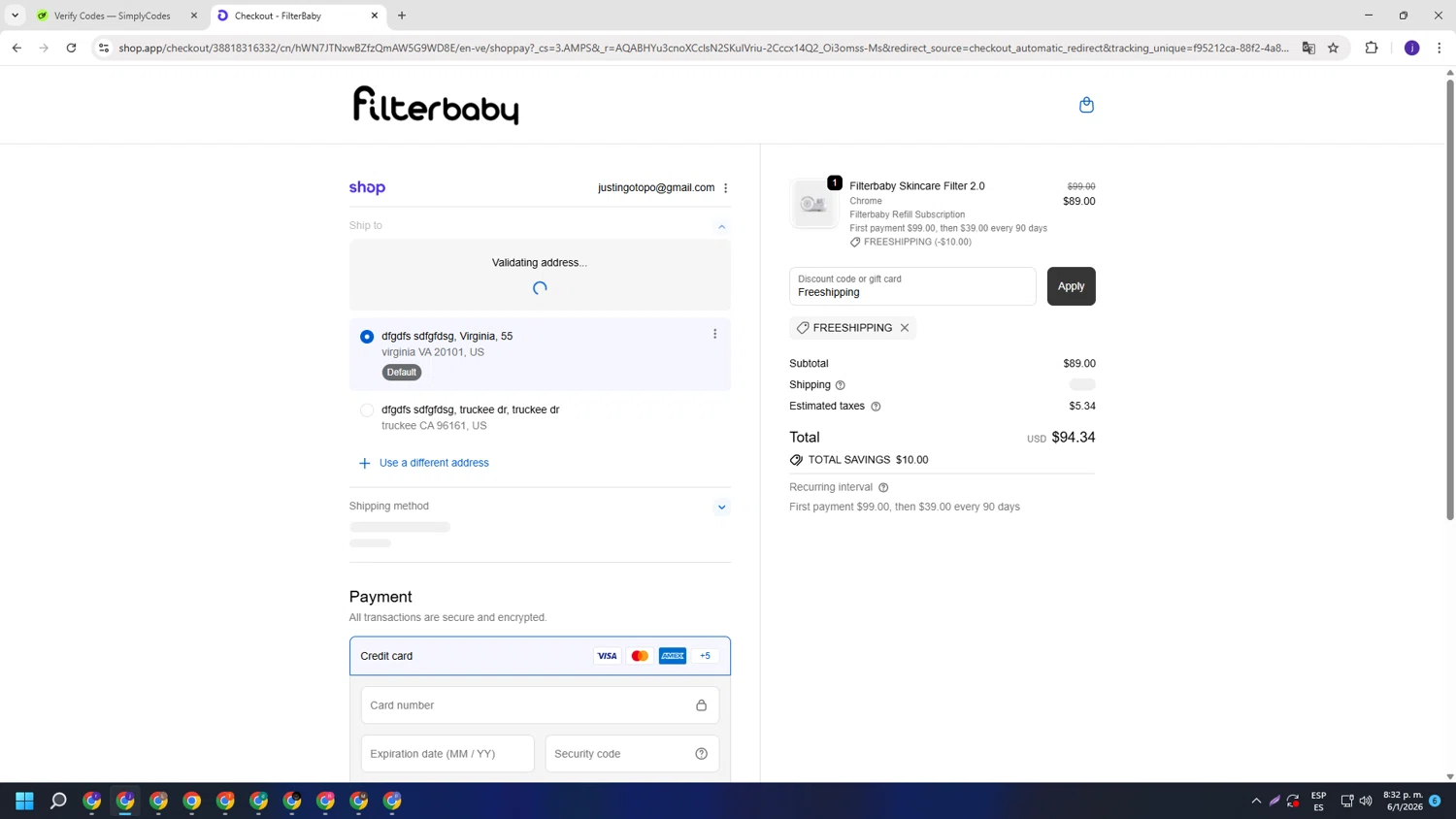1456x819 pixels.
Task: Open account options next to justingotopo@gmail.com
Action: [x=726, y=188]
